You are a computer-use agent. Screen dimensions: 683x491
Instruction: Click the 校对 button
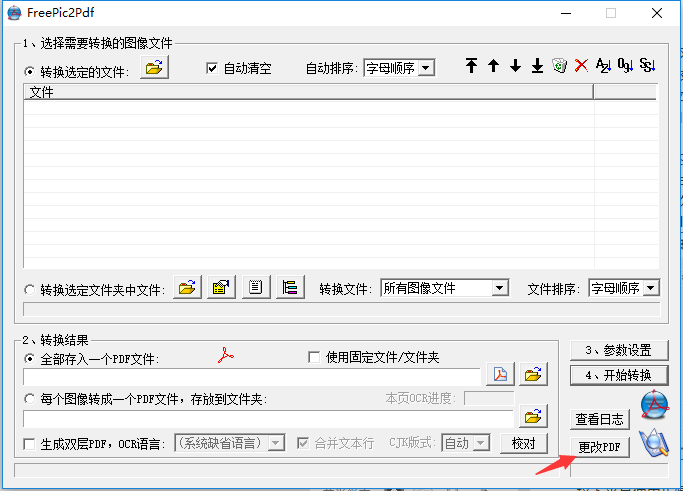click(x=524, y=444)
